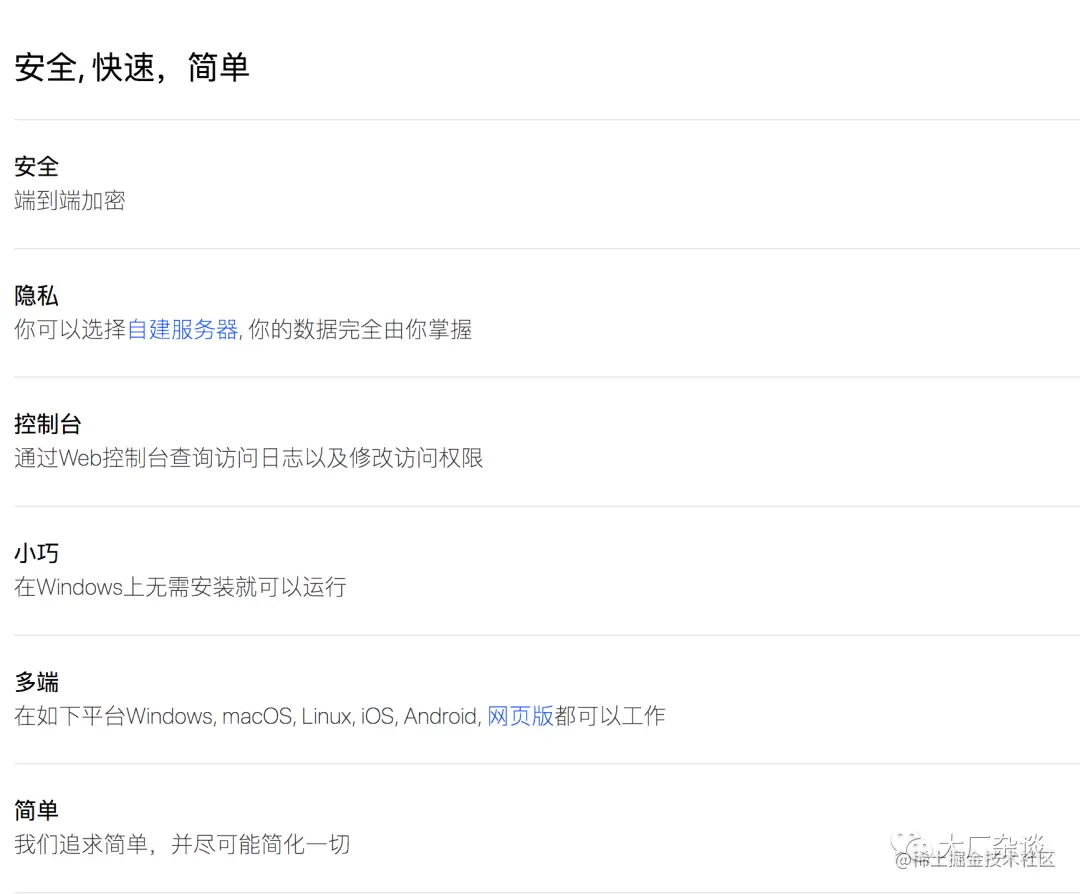Click the text 我们追求简单，并尽可能简化一切

pos(183,844)
